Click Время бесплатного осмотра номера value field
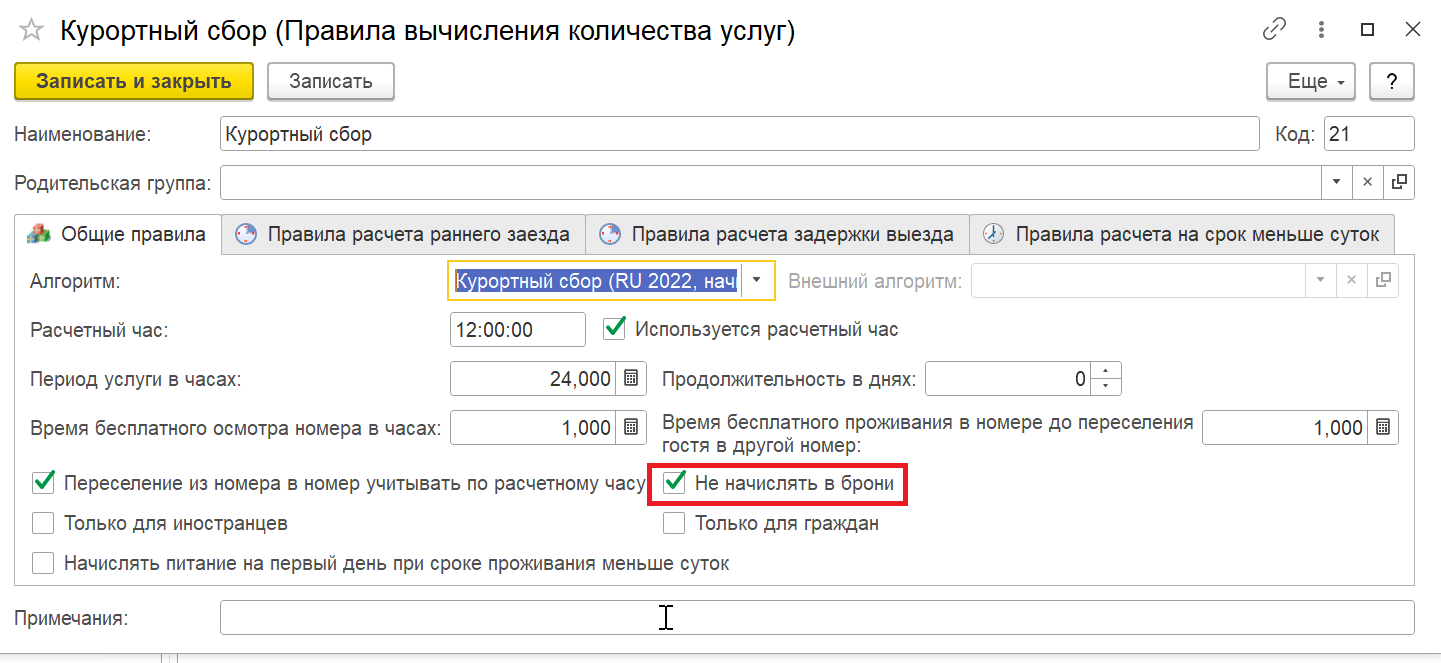Image resolution: width=1441 pixels, height=663 pixels. (x=535, y=428)
